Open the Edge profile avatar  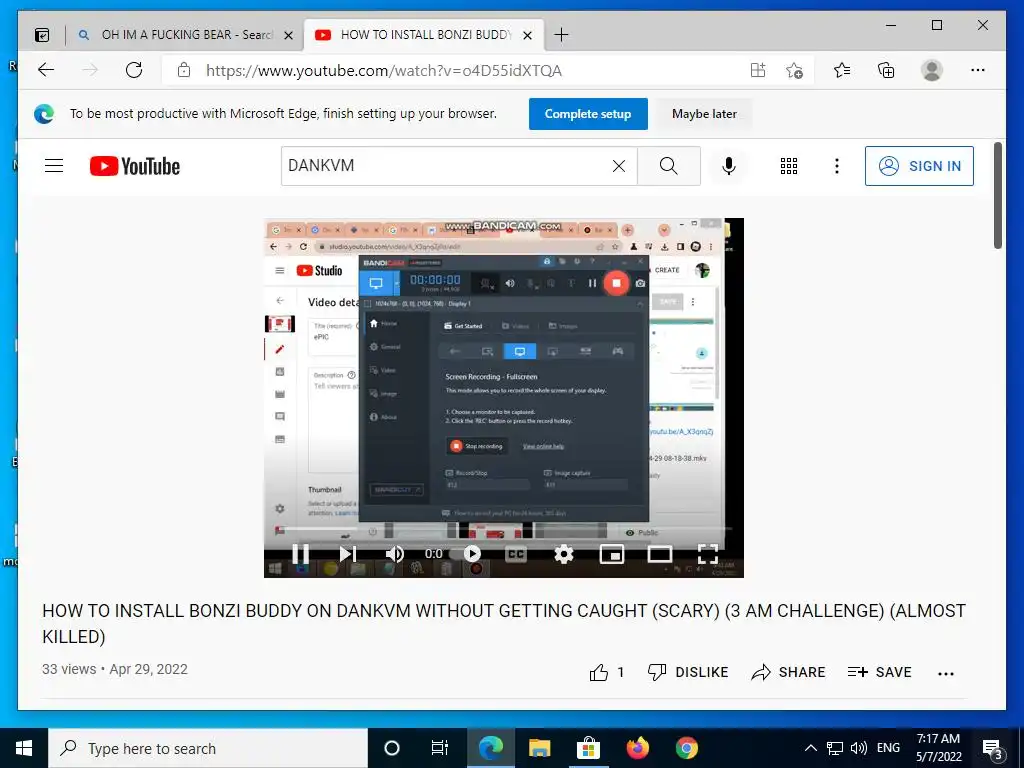(x=932, y=70)
